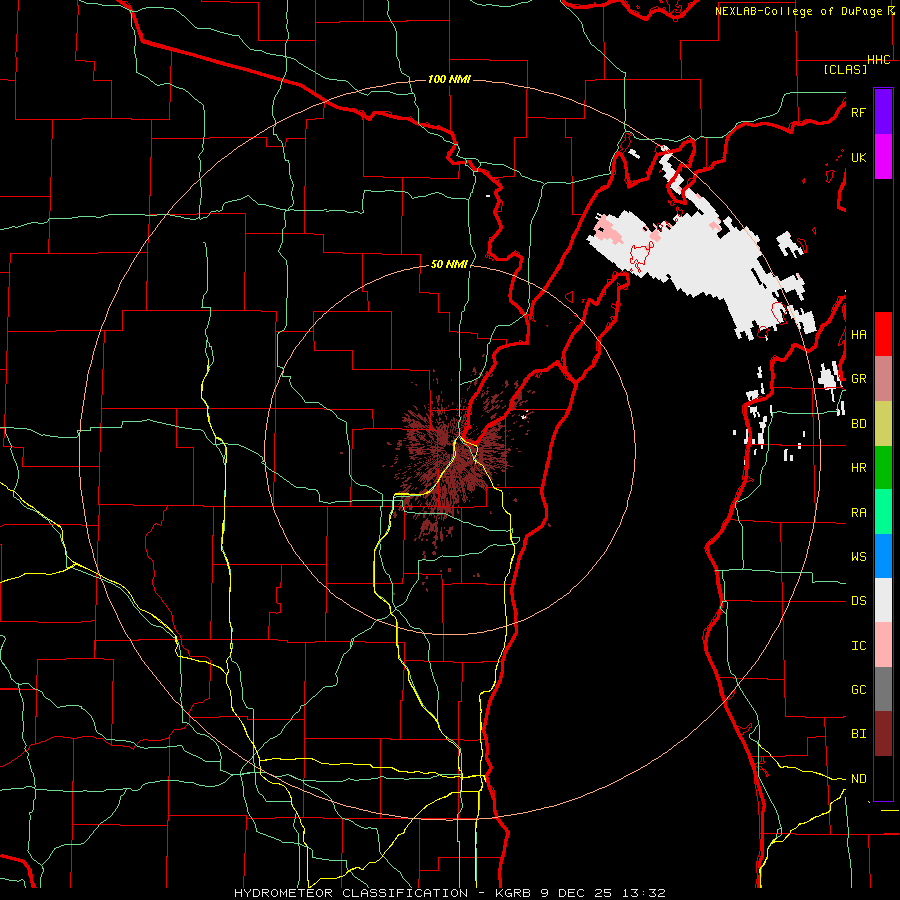Image resolution: width=900 pixels, height=900 pixels.
Task: Select the BD big drops swatch
Action: point(883,423)
